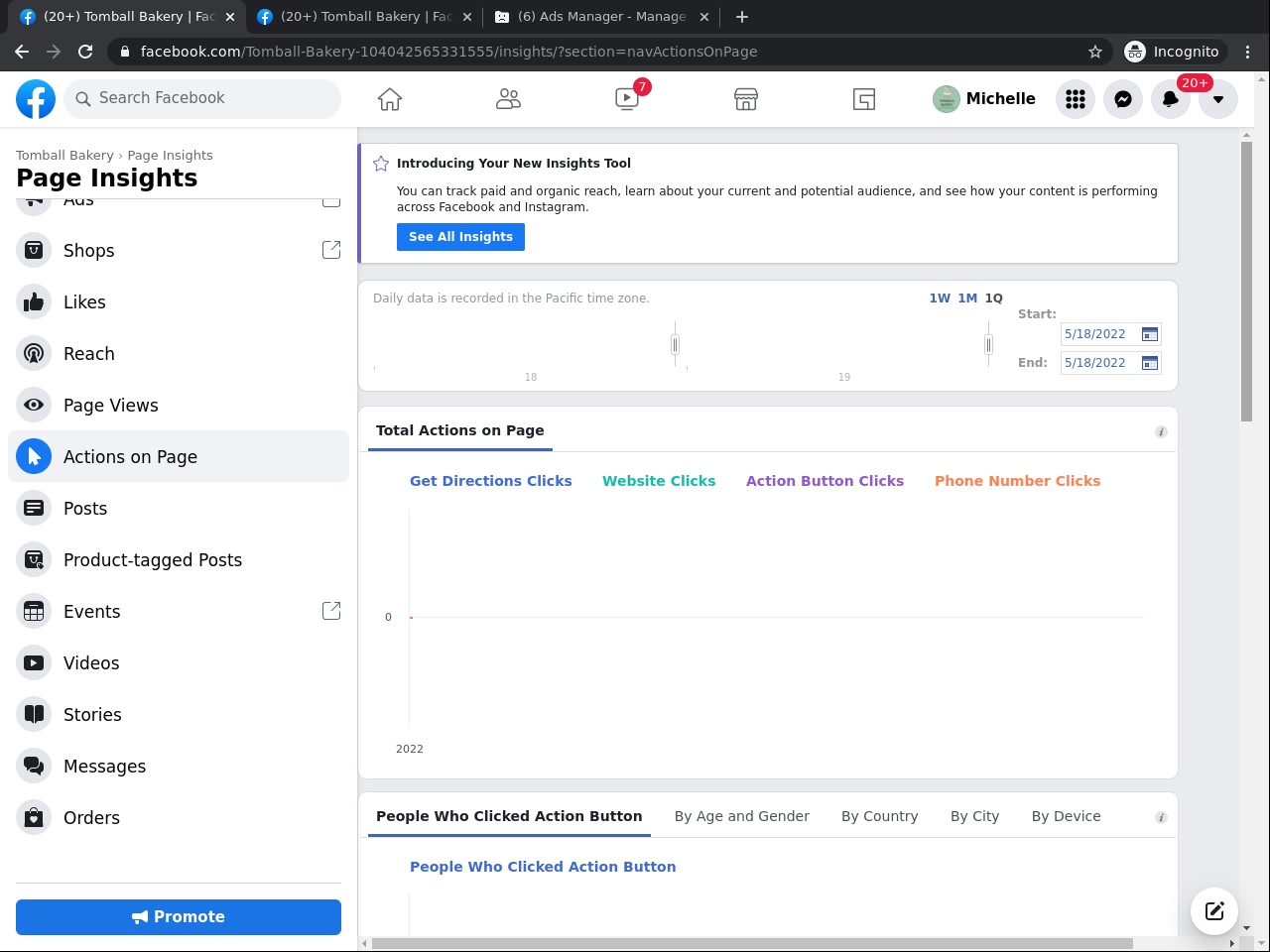Click Michelle's profile avatar
The image size is (1270, 952).
point(947,99)
